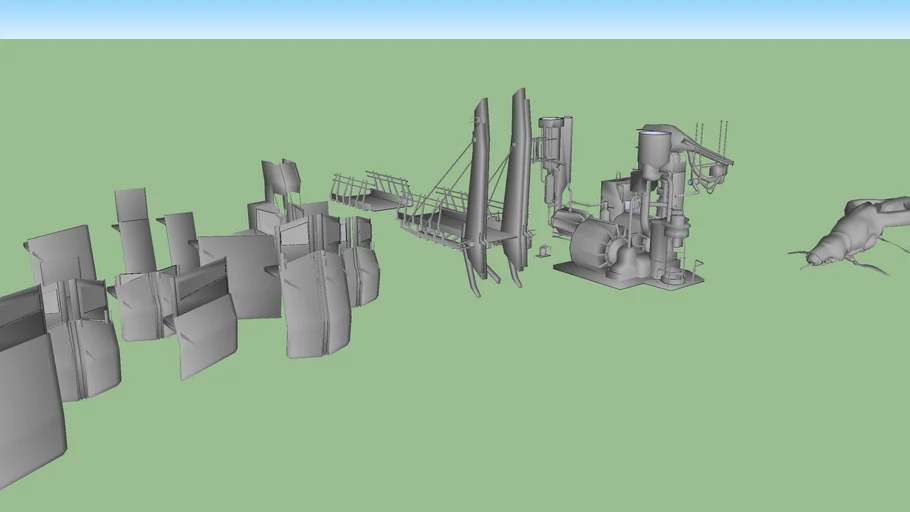Select the left tall pylon of the bridge
This screenshot has height=512, width=910.
point(478,188)
